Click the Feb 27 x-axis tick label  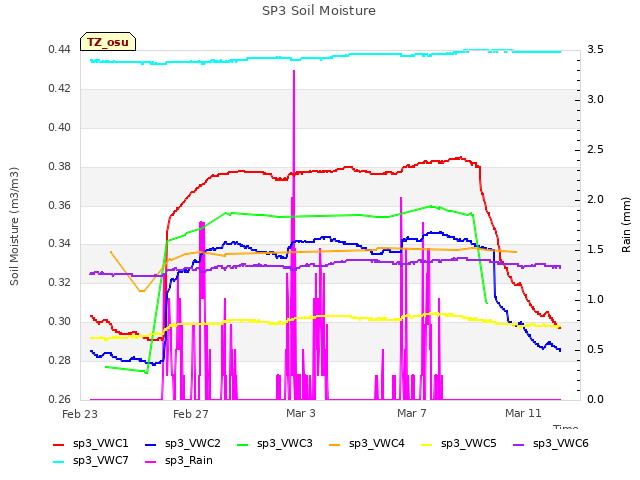pyautogui.click(x=191, y=414)
